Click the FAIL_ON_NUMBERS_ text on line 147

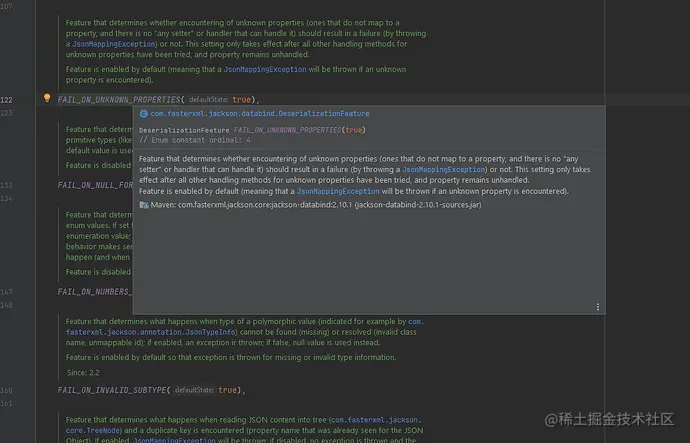pyautogui.click(x=95, y=292)
